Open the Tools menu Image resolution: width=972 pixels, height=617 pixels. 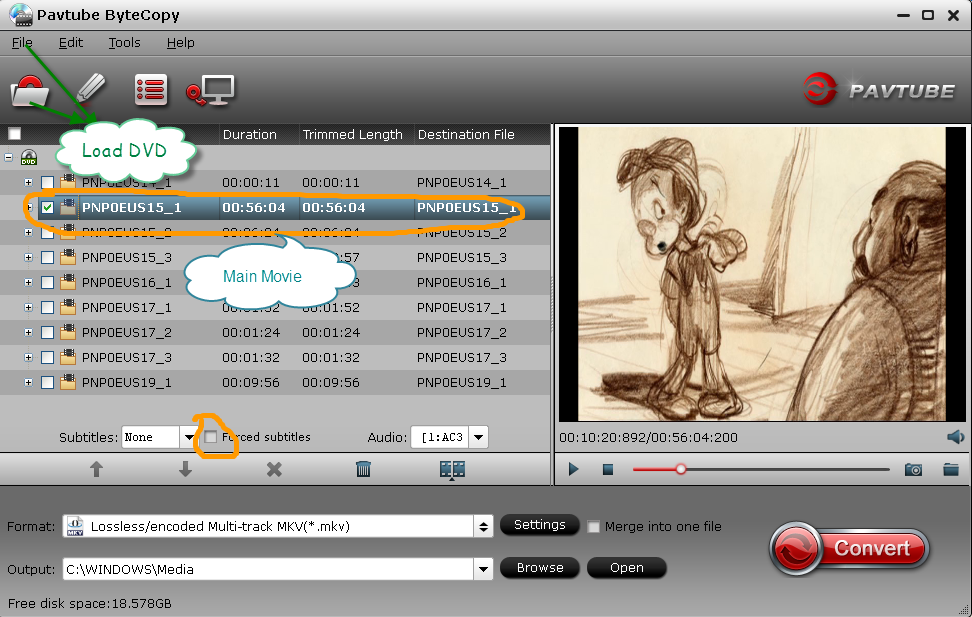pos(123,43)
